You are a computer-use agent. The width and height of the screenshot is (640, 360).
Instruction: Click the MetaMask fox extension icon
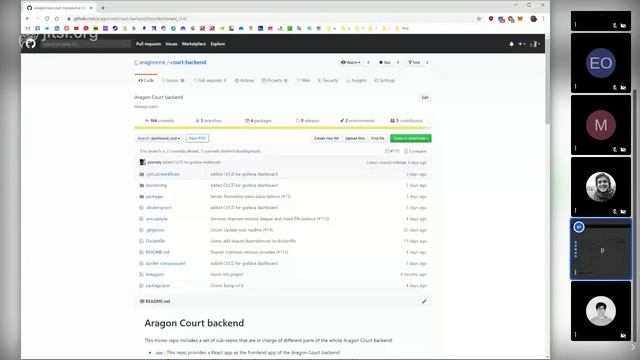[520, 19]
